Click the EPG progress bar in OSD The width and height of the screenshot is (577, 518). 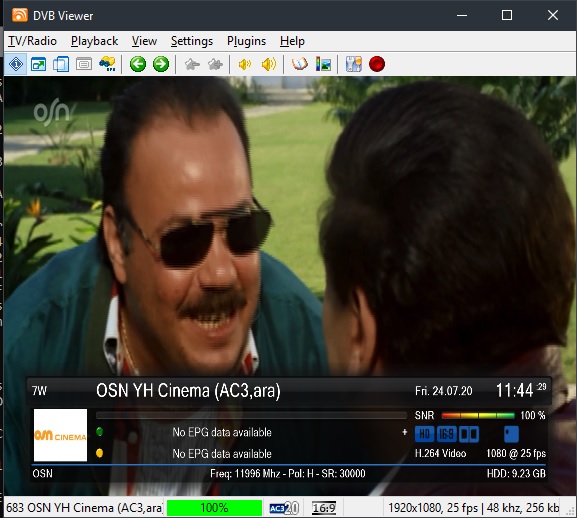tap(251, 415)
